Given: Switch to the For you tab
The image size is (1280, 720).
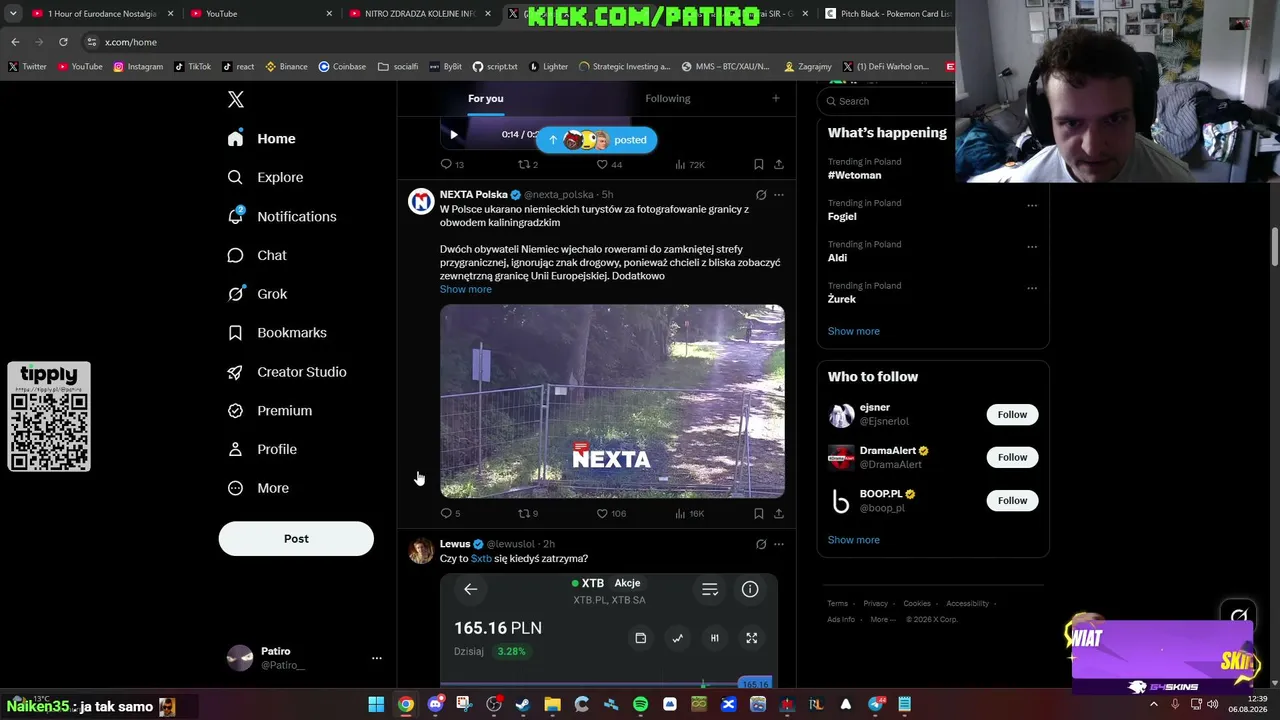Looking at the screenshot, I should 486,98.
